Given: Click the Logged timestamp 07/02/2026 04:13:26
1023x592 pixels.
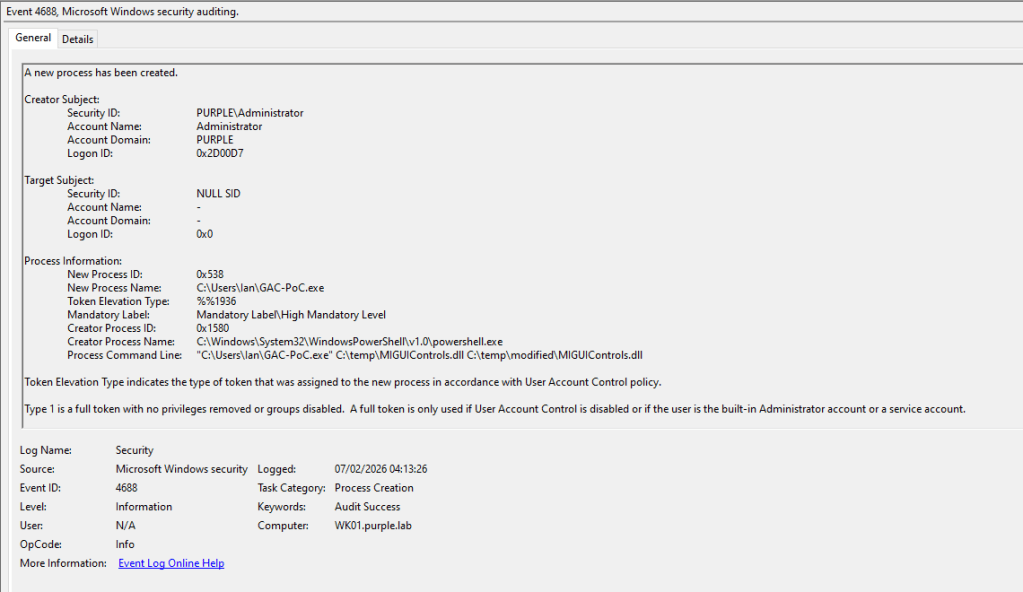Looking at the screenshot, I should (x=381, y=469).
